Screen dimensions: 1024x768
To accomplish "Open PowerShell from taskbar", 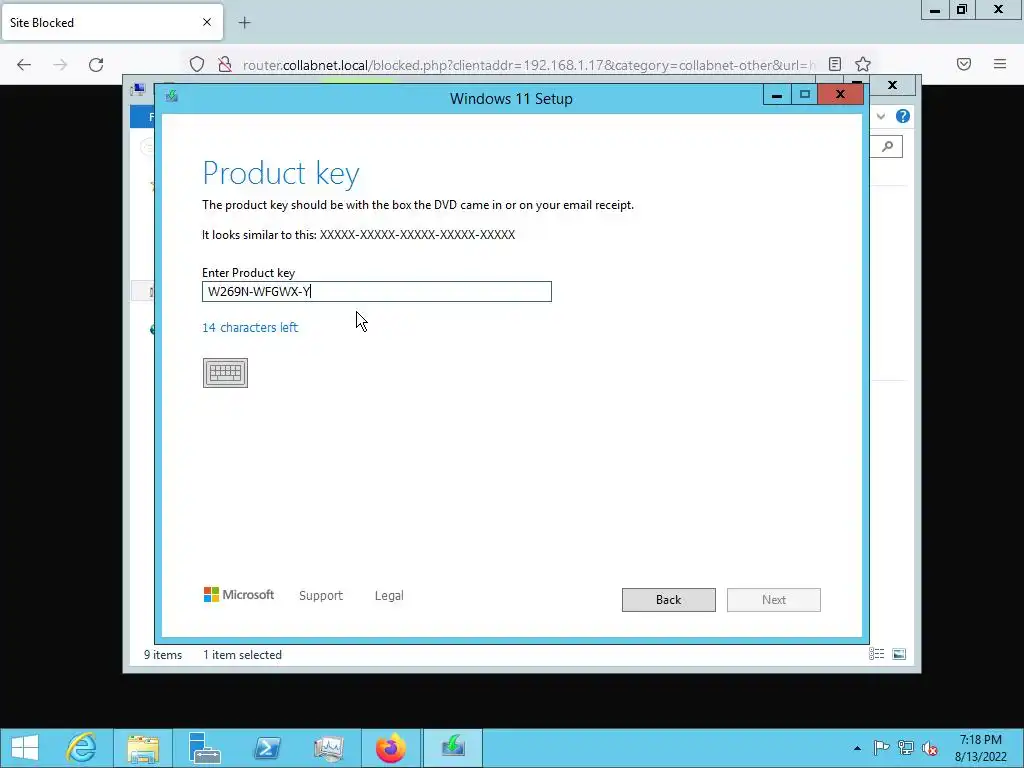I will tap(267, 748).
